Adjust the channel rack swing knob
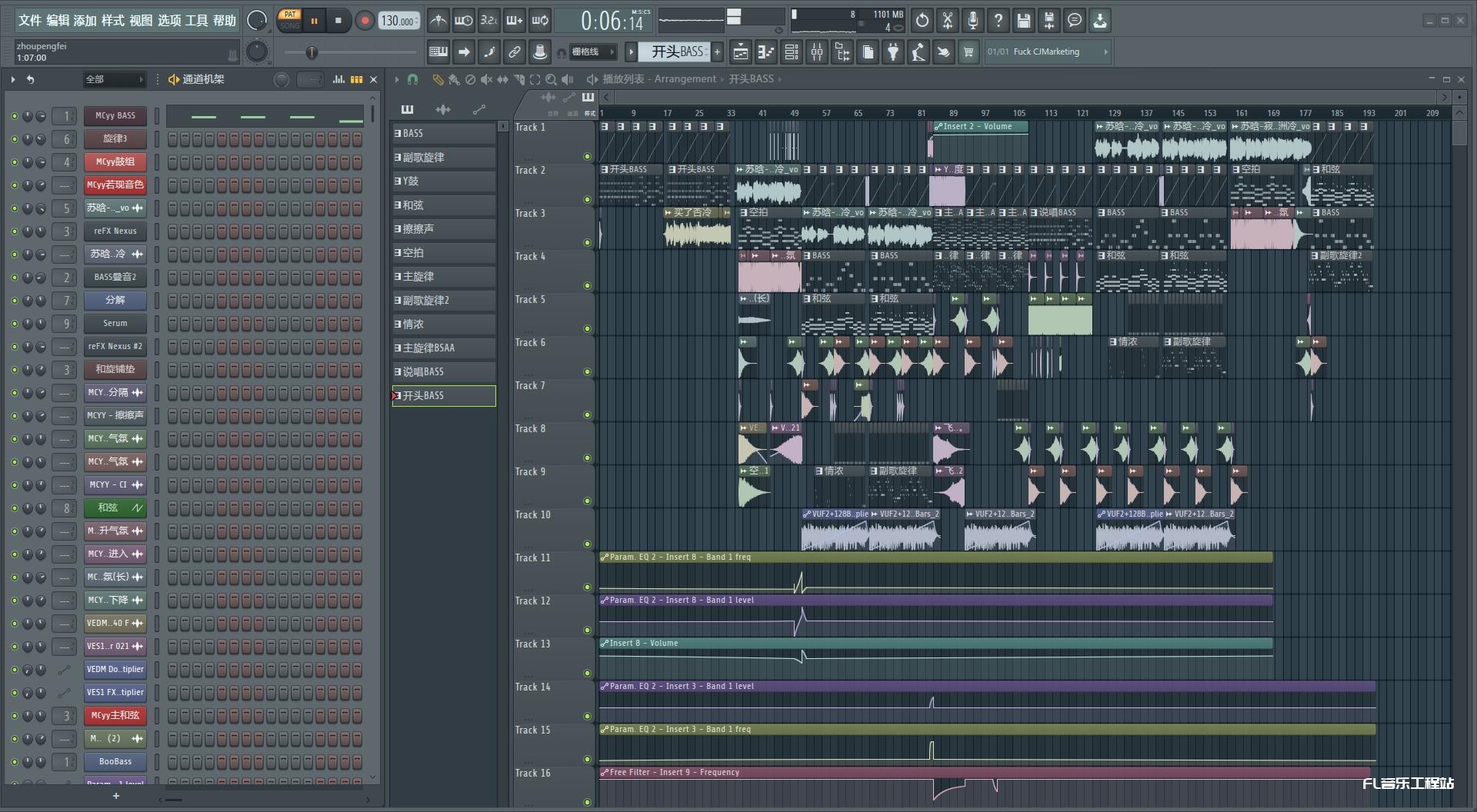Image resolution: width=1477 pixels, height=812 pixels. [282, 79]
